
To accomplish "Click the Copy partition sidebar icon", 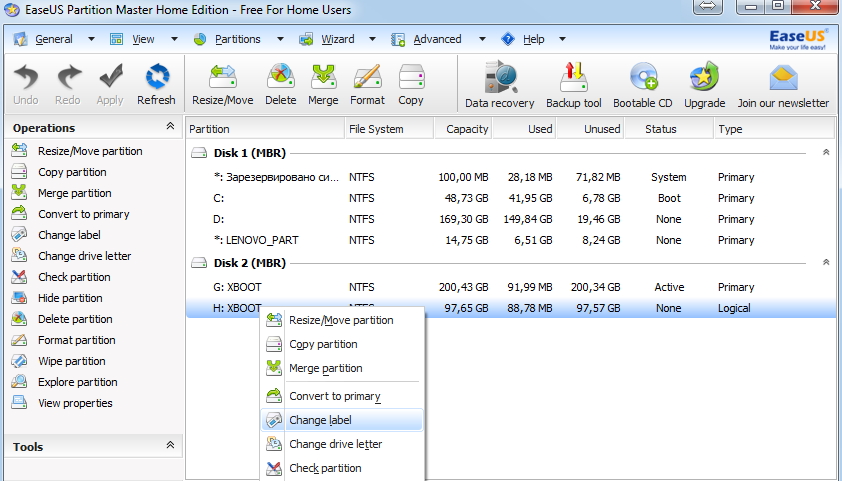I will (x=19, y=172).
